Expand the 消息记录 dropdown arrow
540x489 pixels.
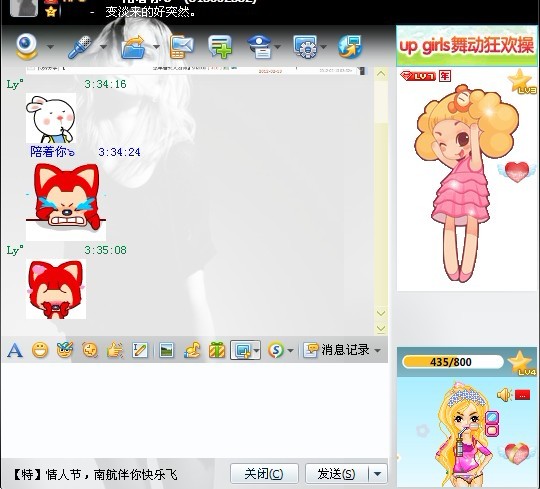(x=377, y=350)
